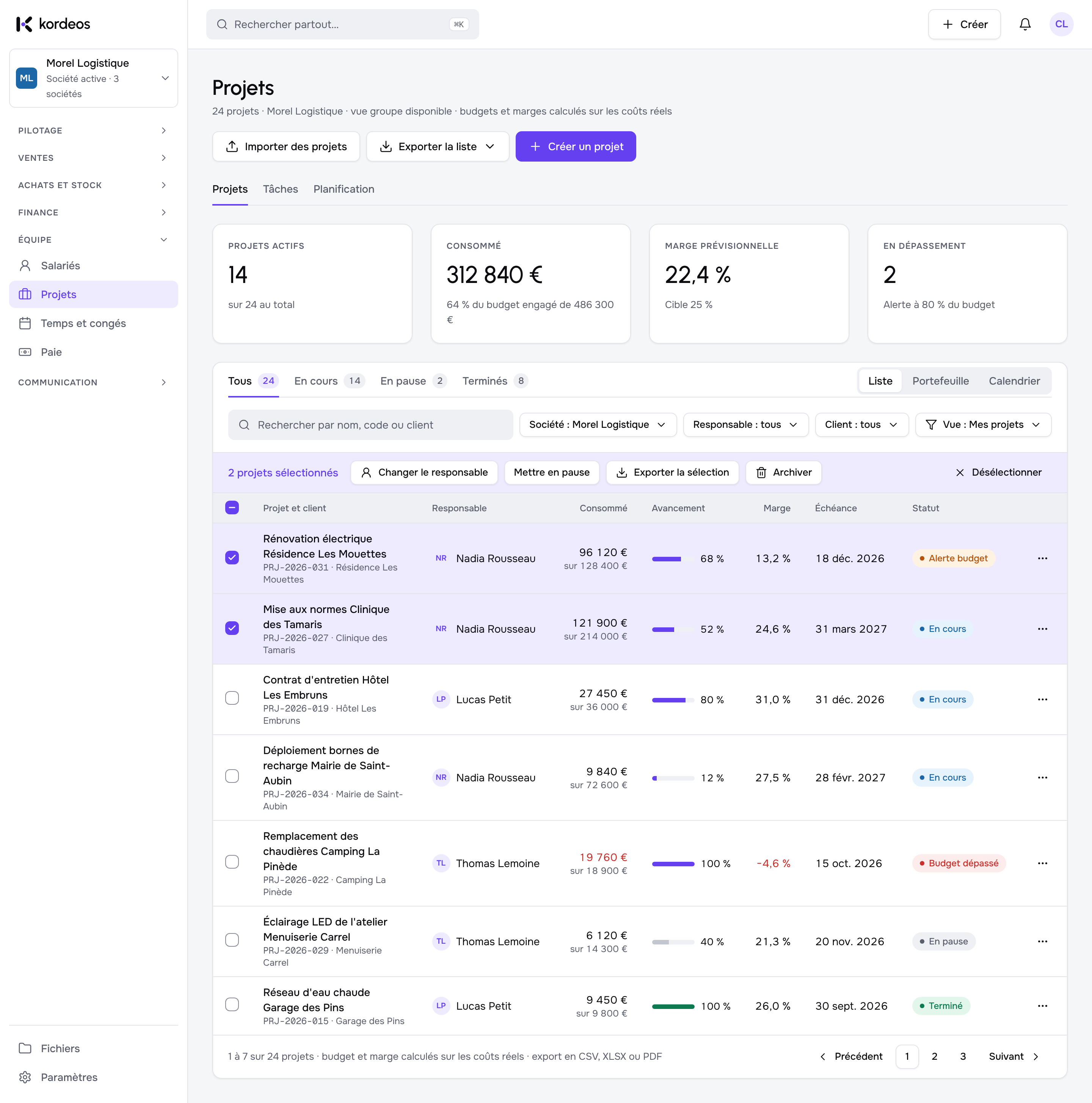
Task: Click Créer un projet button
Action: [x=576, y=147]
